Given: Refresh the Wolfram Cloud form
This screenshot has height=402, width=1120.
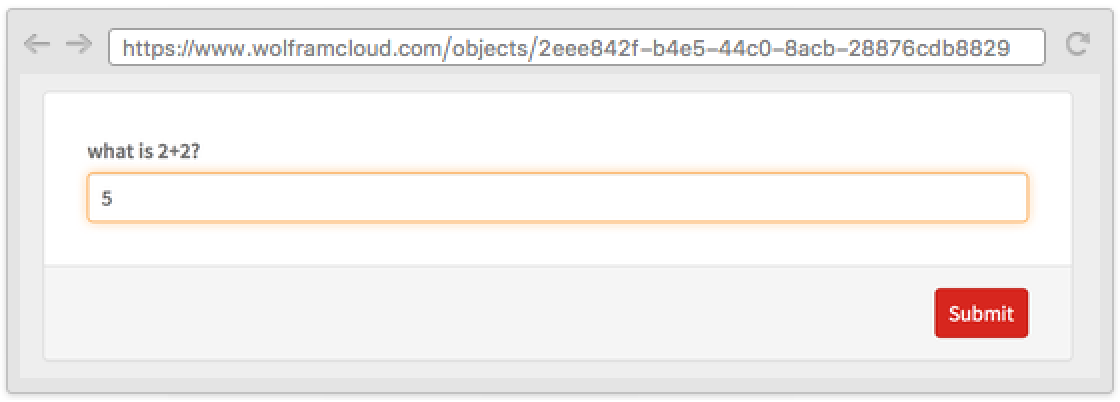Looking at the screenshot, I should click(x=1077, y=44).
